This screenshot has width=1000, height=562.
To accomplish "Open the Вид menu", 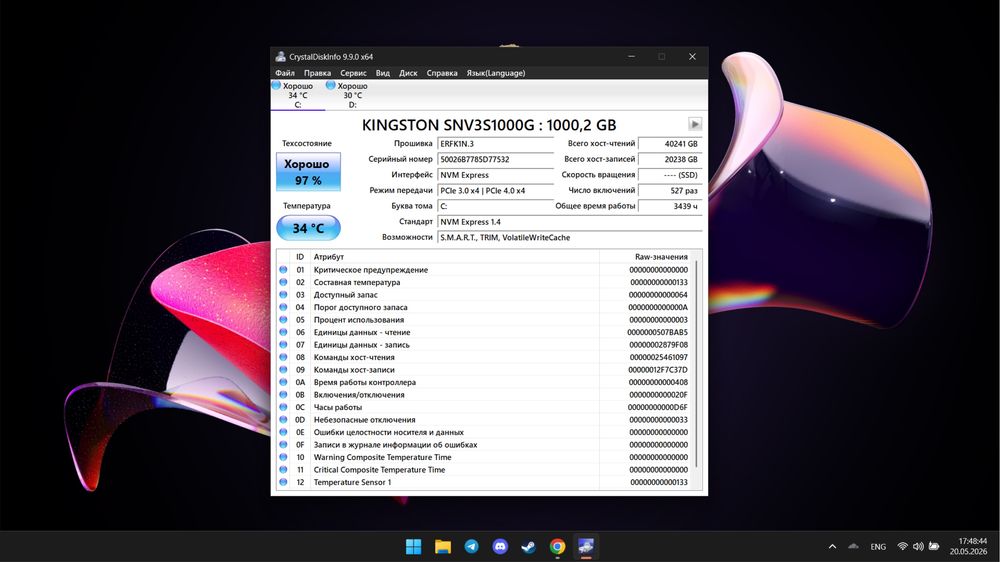I will pyautogui.click(x=383, y=73).
